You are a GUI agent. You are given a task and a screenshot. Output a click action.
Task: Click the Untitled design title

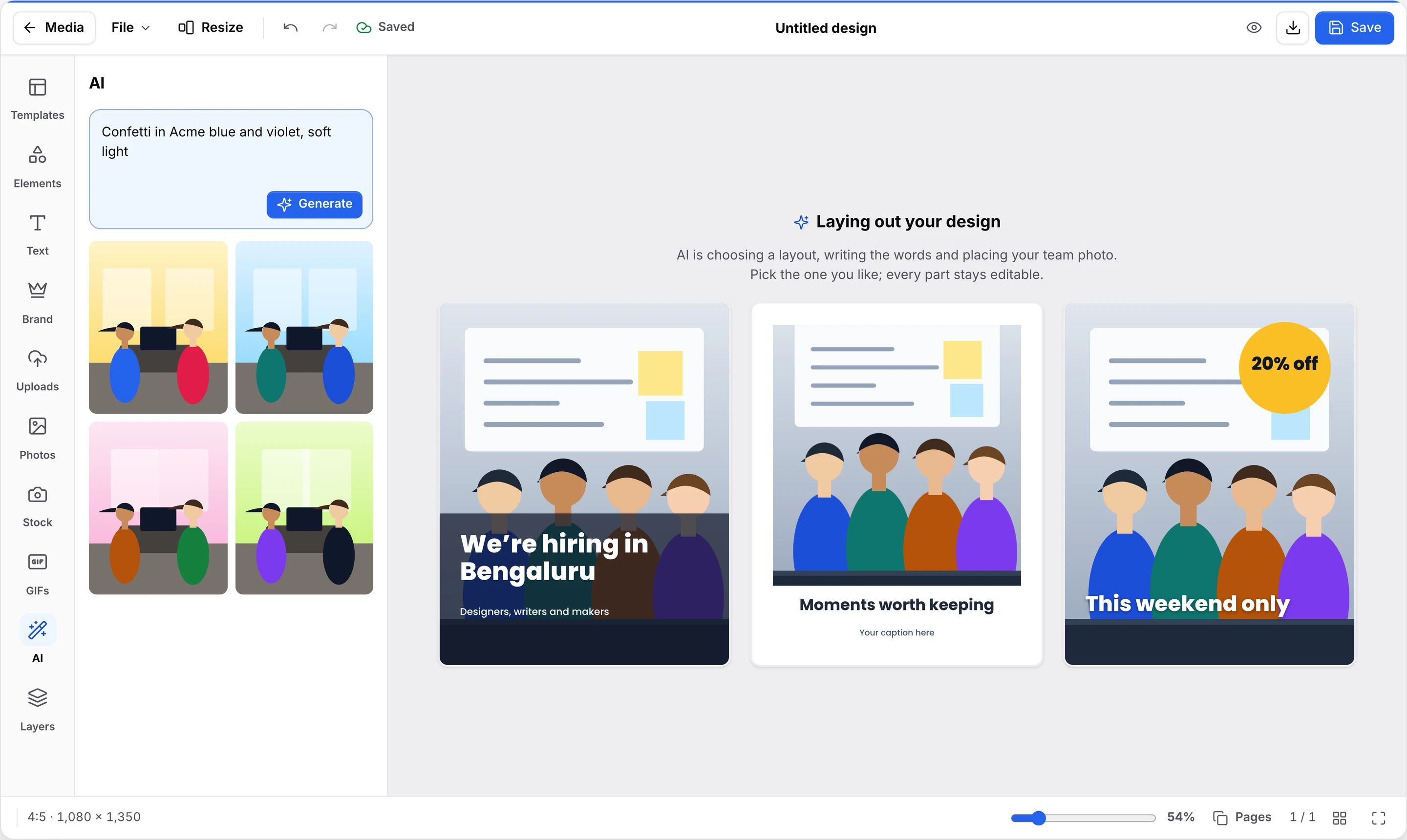(826, 28)
